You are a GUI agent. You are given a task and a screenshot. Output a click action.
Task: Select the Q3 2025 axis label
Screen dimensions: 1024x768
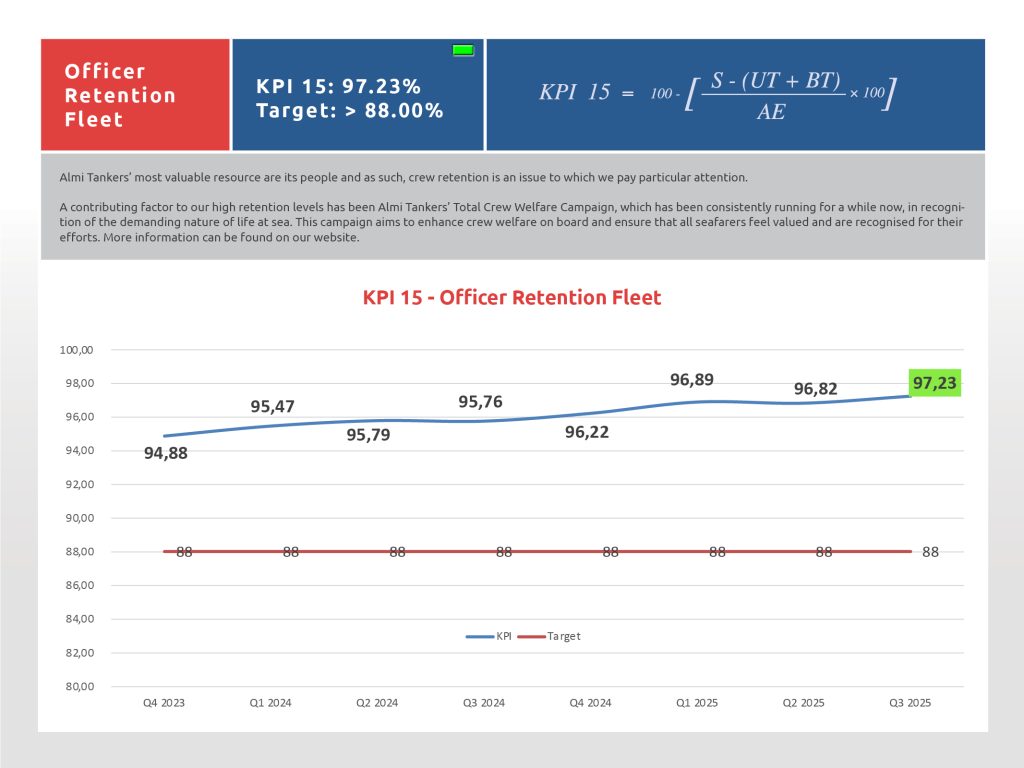pyautogui.click(x=909, y=703)
